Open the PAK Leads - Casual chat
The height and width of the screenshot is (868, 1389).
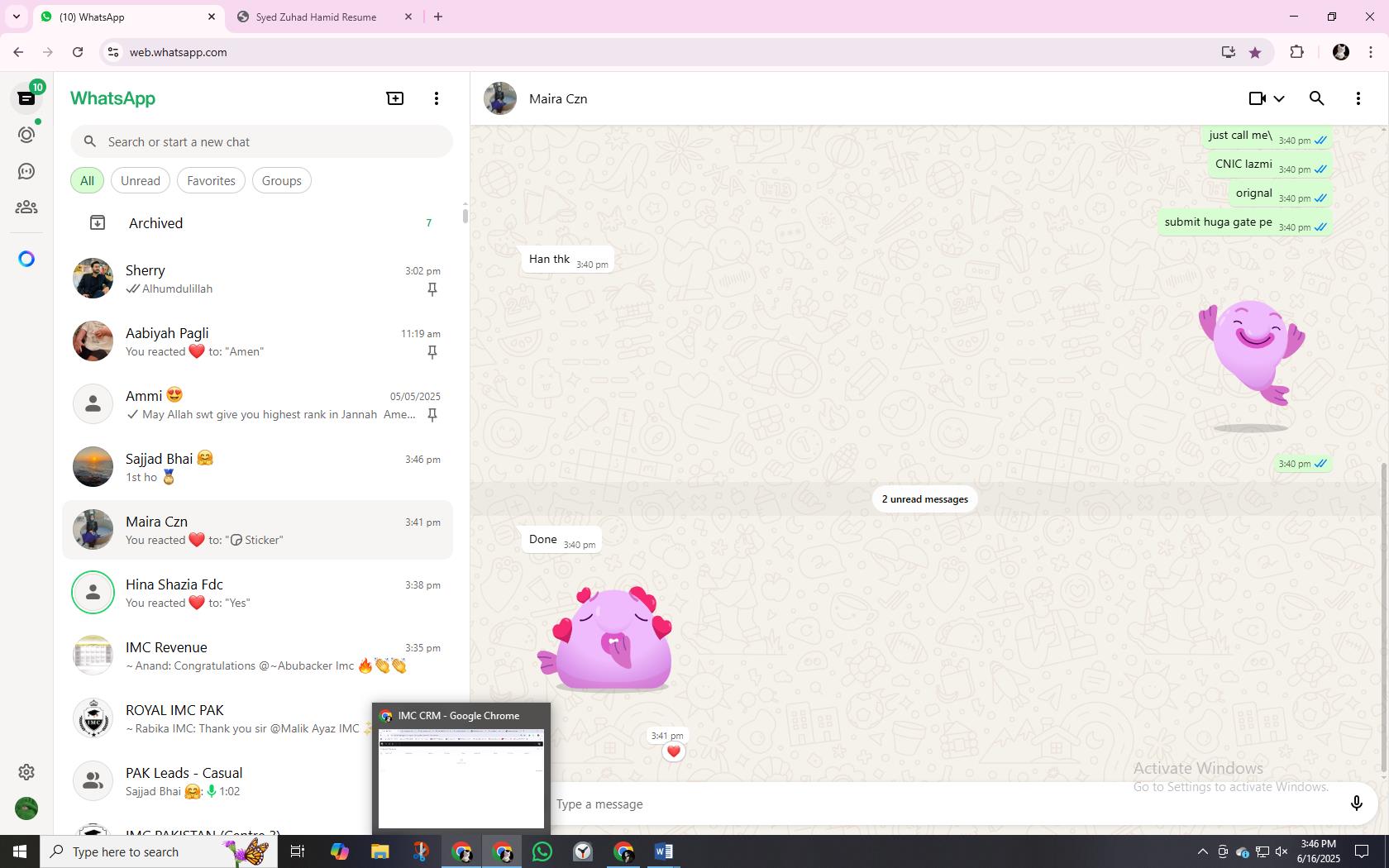[217, 781]
